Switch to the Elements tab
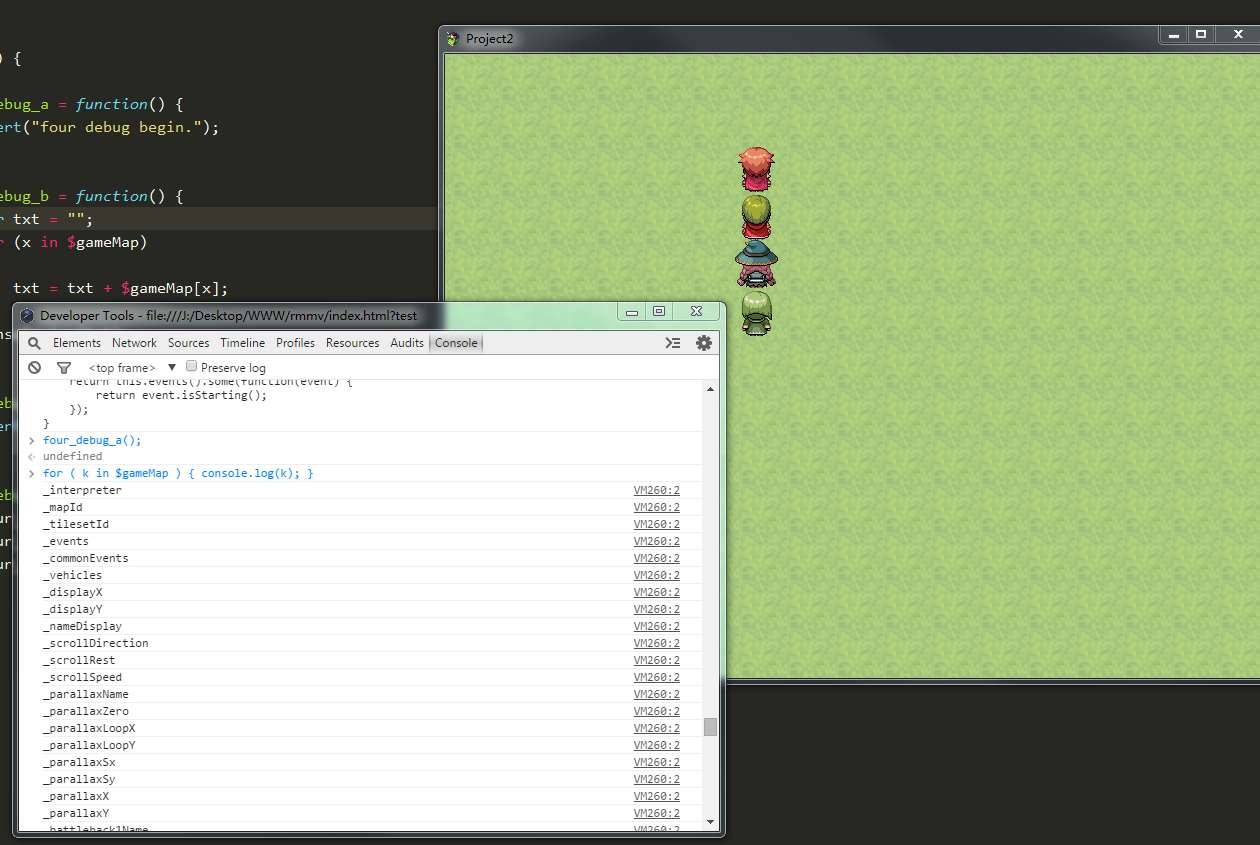Screen dimensions: 1260x845 click(x=77, y=343)
